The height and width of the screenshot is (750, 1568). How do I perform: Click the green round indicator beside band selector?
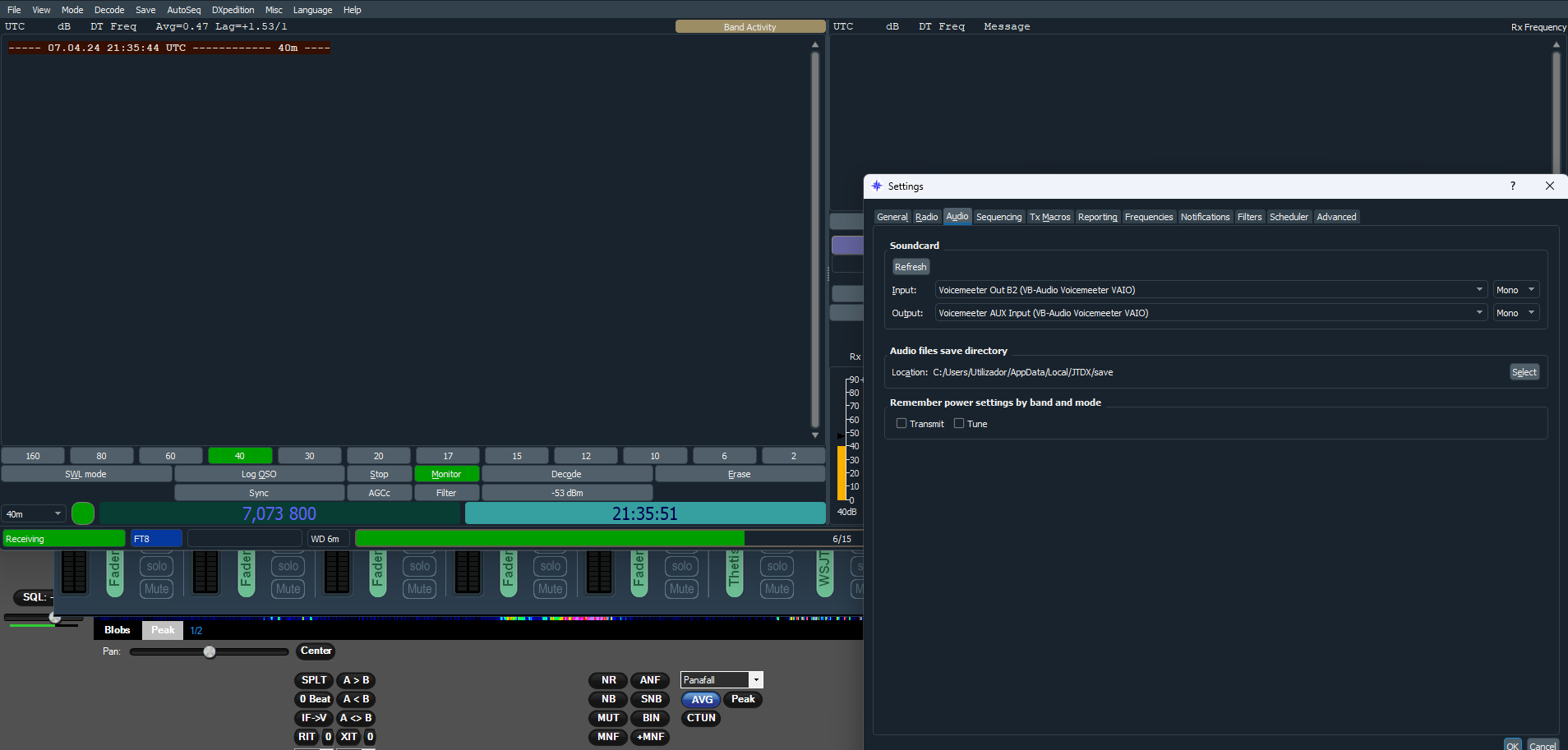(83, 513)
